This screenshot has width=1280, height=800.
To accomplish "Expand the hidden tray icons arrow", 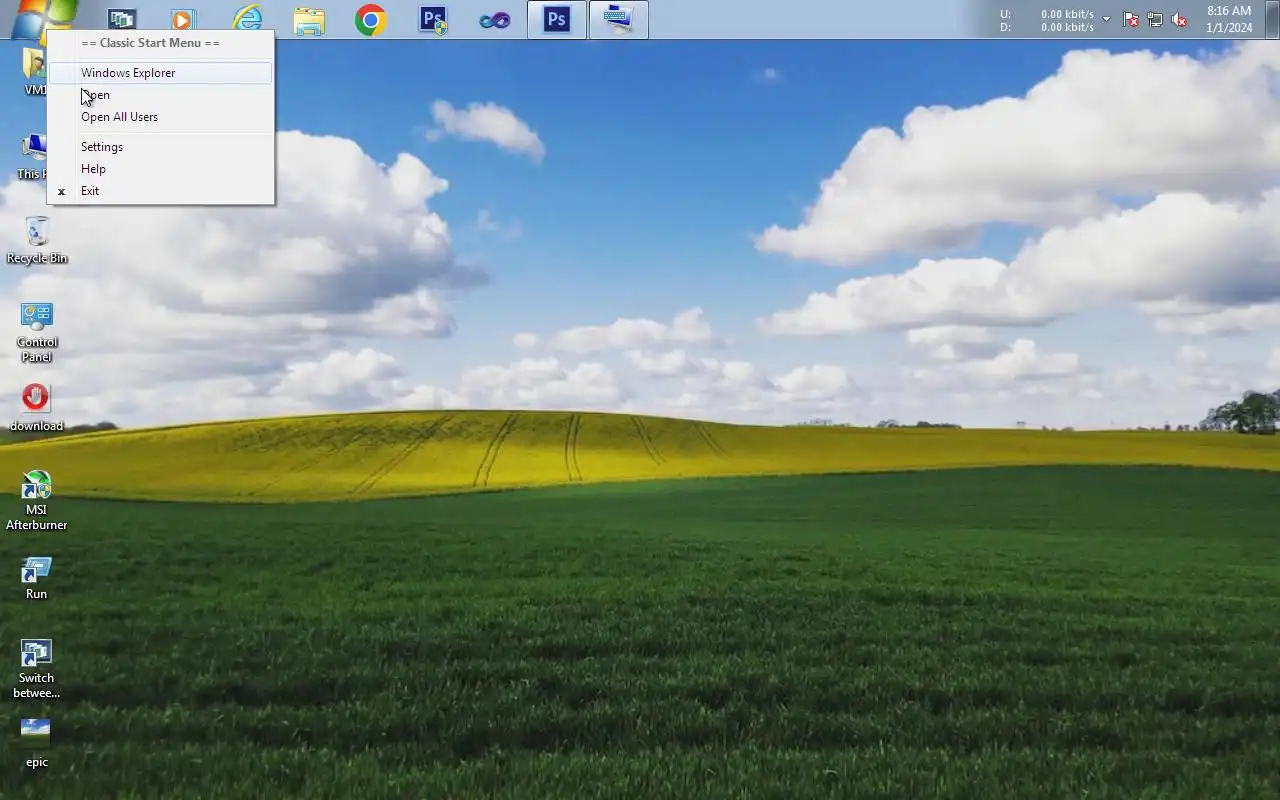I will pyautogui.click(x=1106, y=19).
